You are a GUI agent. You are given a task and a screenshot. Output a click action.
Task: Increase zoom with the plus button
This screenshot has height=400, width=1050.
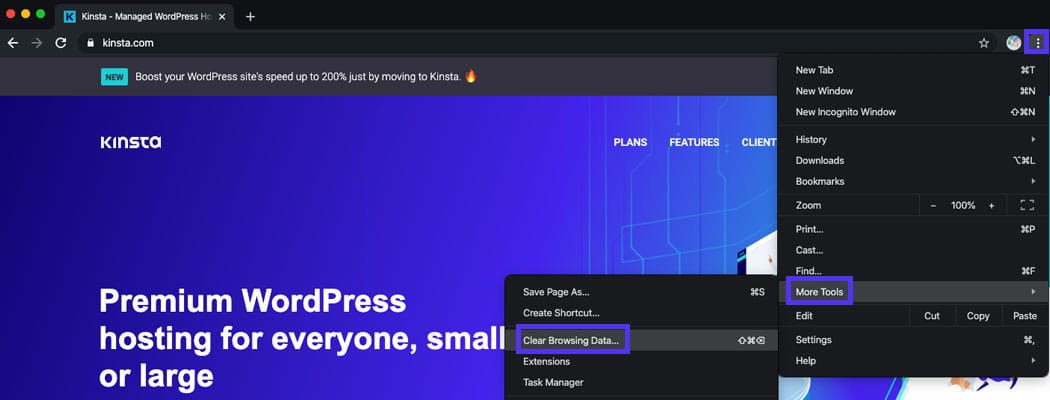pos(991,205)
